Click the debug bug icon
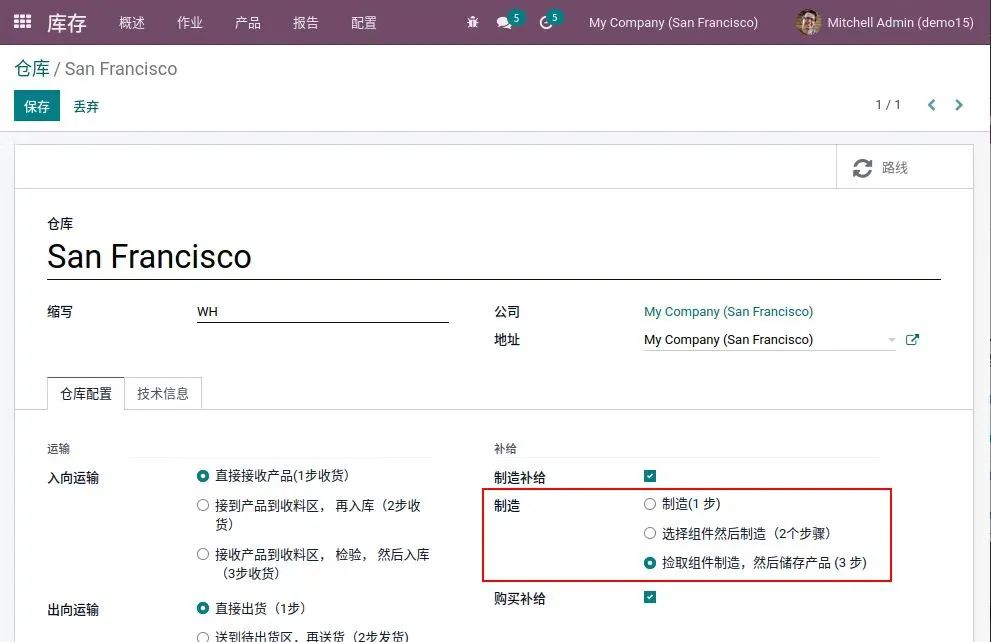This screenshot has width=991, height=642. [473, 22]
